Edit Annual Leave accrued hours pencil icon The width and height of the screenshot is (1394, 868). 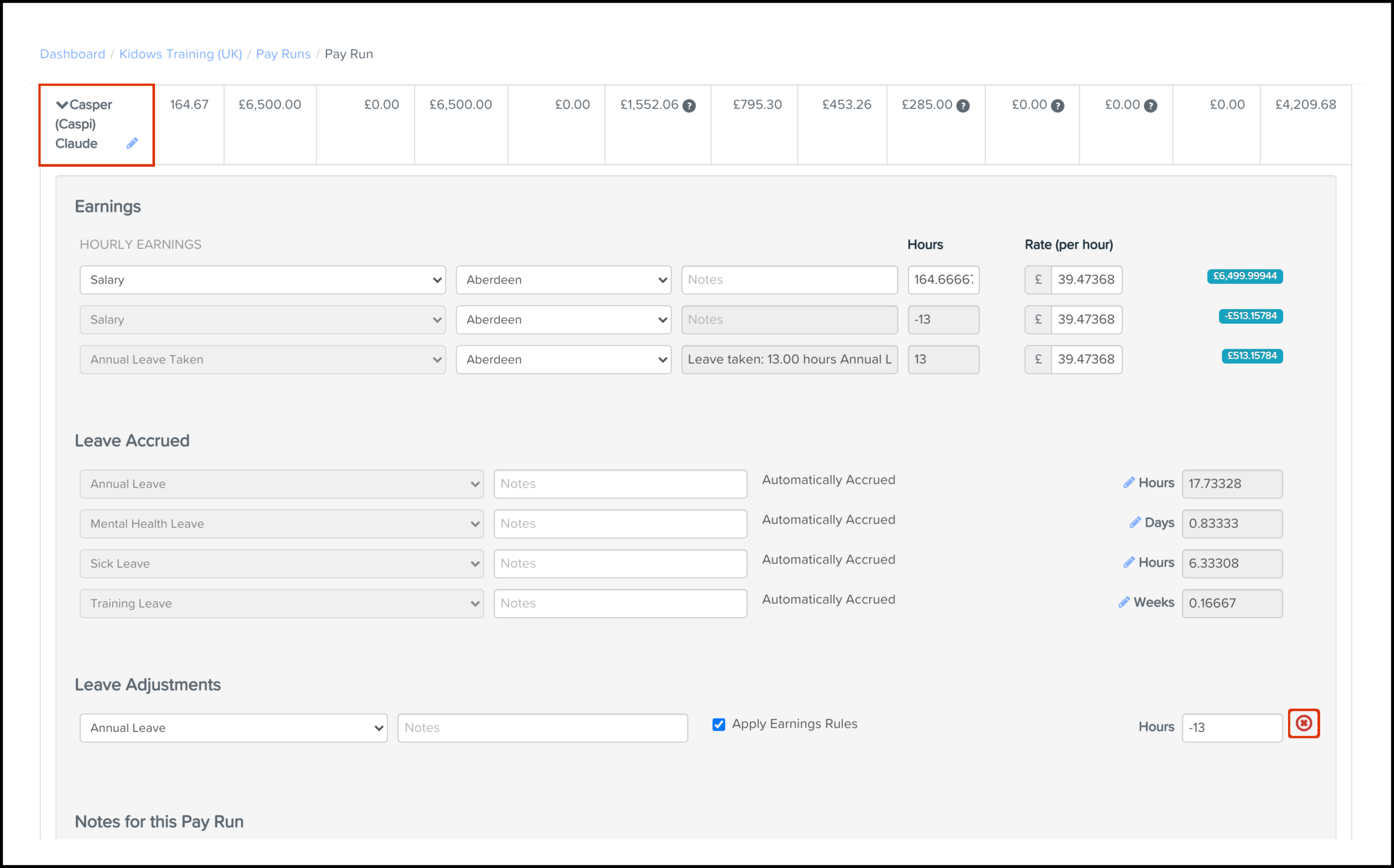tap(1129, 483)
